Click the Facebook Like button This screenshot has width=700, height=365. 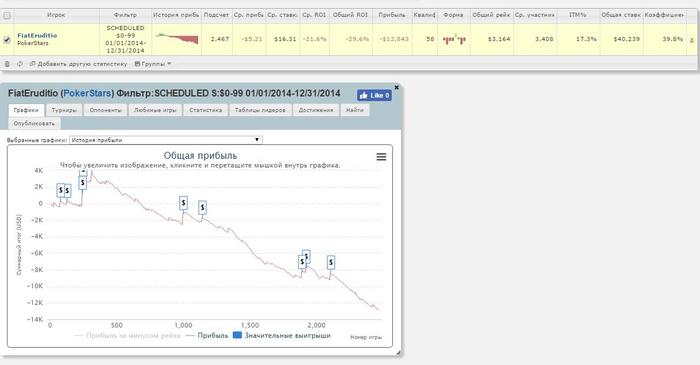coord(374,95)
